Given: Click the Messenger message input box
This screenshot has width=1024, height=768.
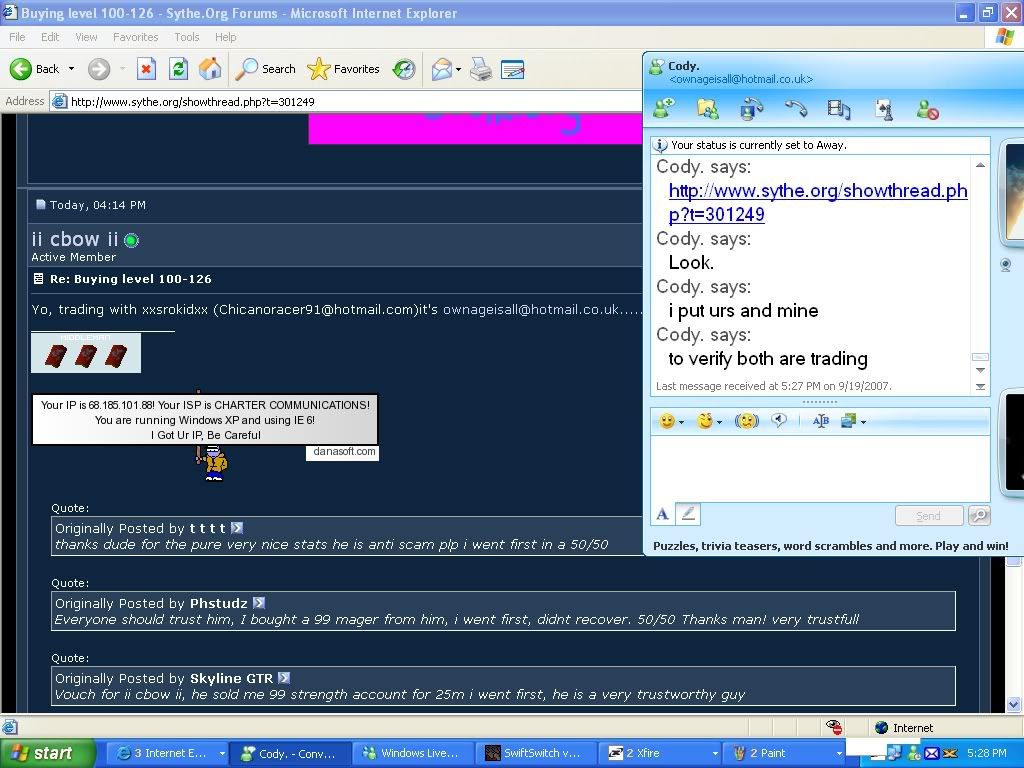Looking at the screenshot, I should (x=820, y=468).
